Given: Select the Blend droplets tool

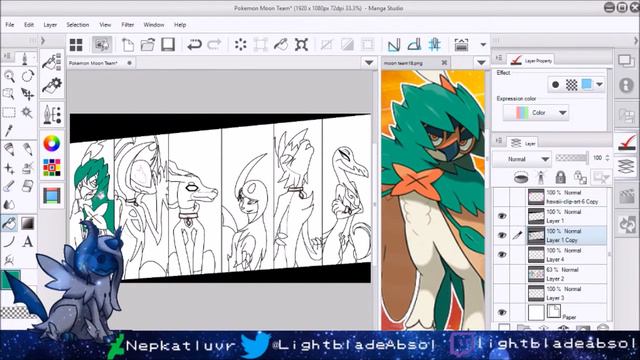Looking at the screenshot, I should point(9,204).
